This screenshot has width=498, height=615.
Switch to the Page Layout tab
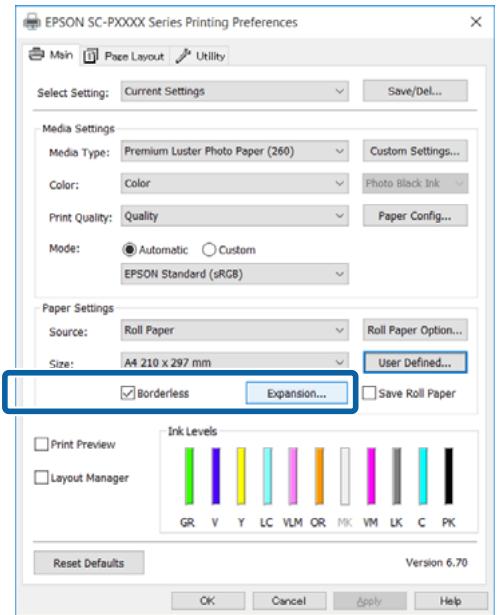(124, 56)
